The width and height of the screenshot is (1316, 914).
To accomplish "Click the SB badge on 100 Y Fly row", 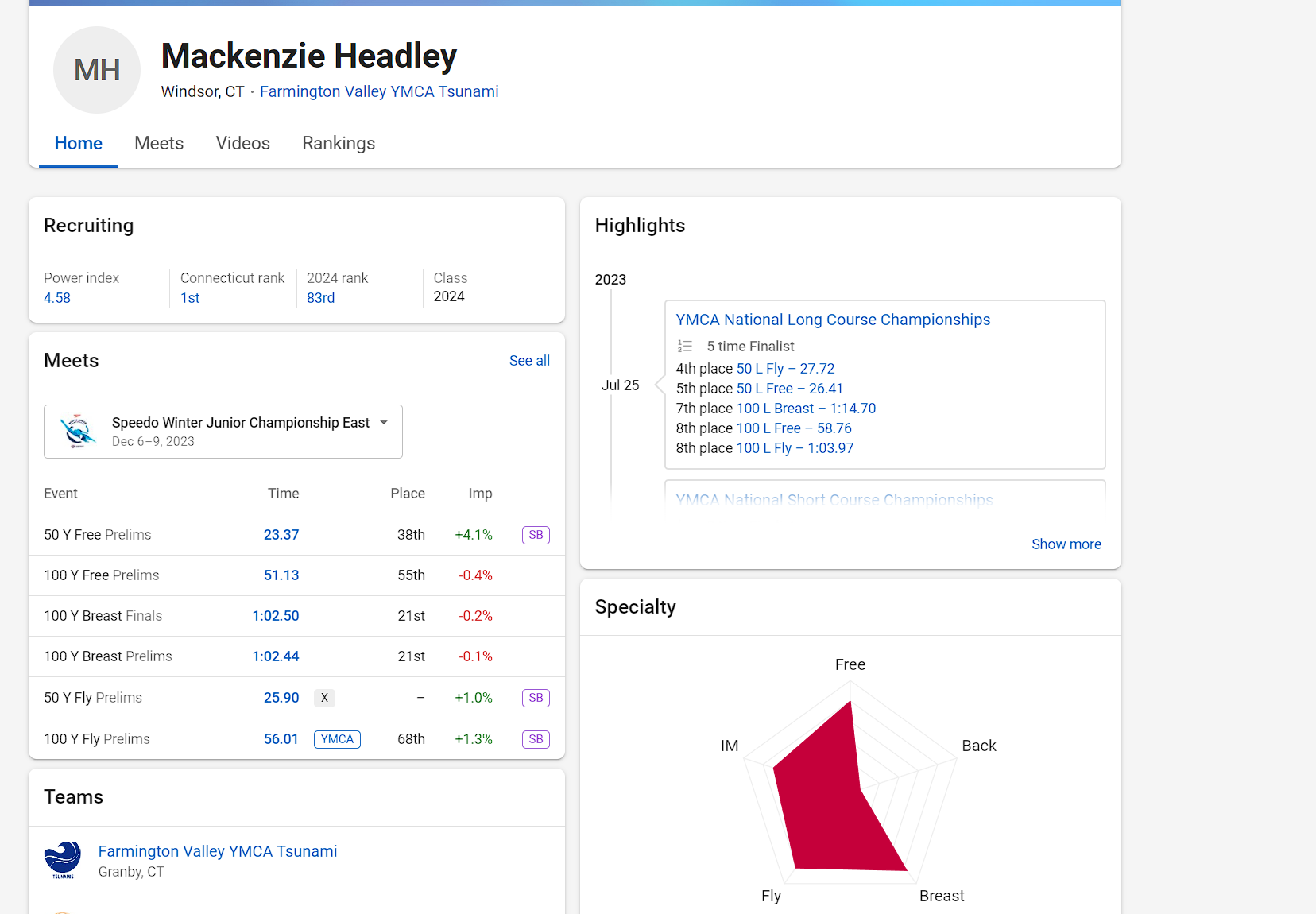I will click(536, 739).
